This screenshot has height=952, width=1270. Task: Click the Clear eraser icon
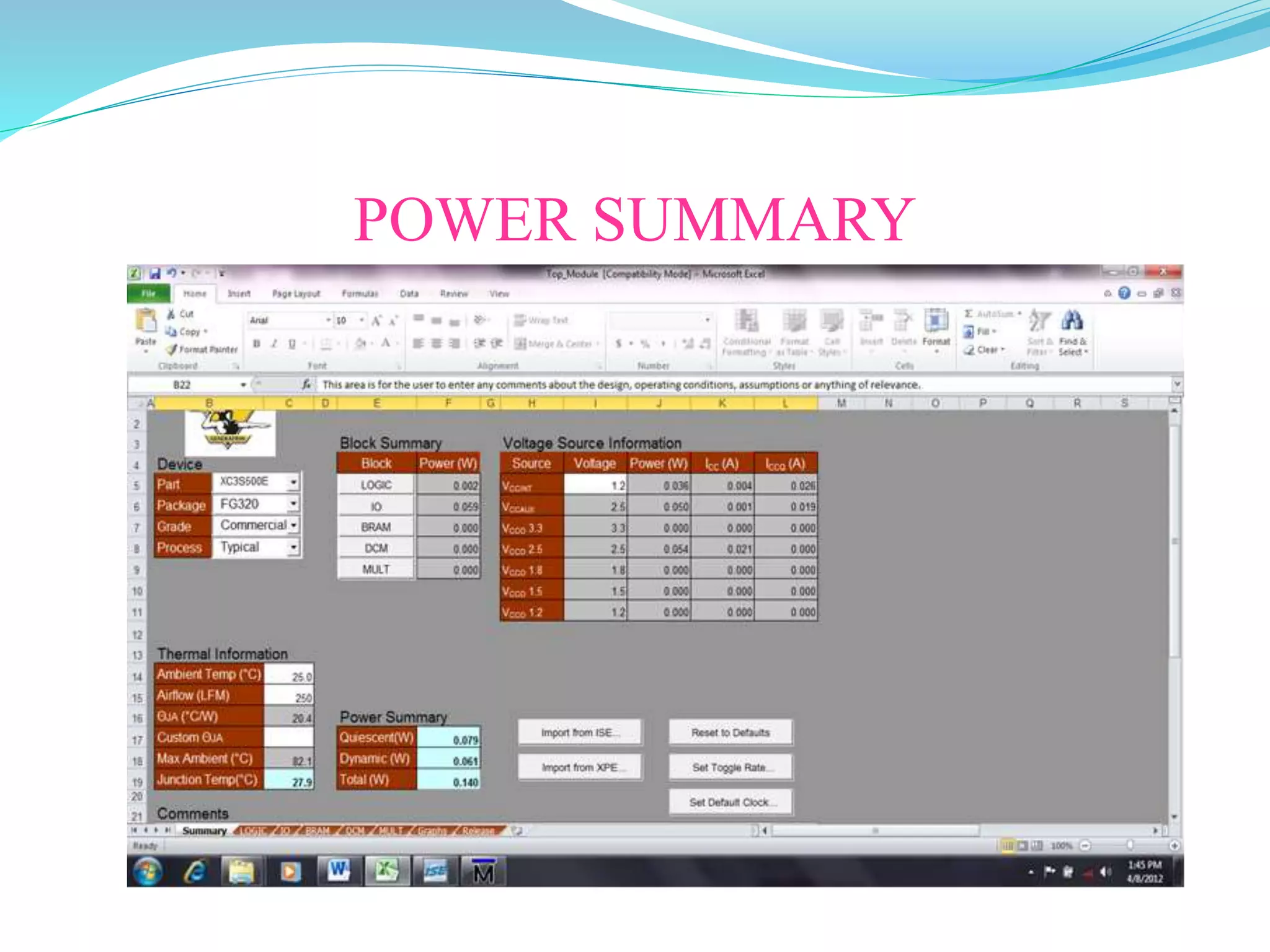tap(969, 350)
